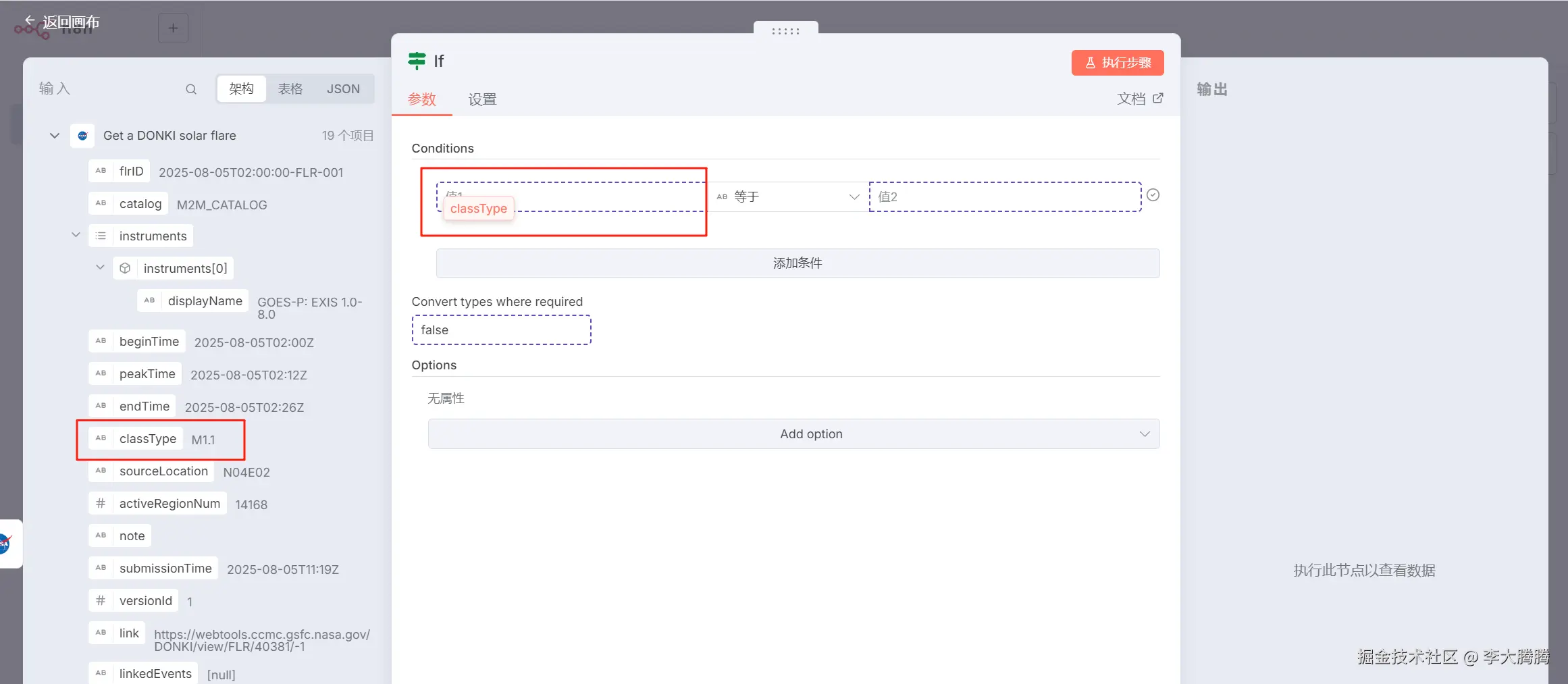Click the 2025-08-05T11:19Z submission time value
Screen dimensions: 1568x684
[x=283, y=570]
